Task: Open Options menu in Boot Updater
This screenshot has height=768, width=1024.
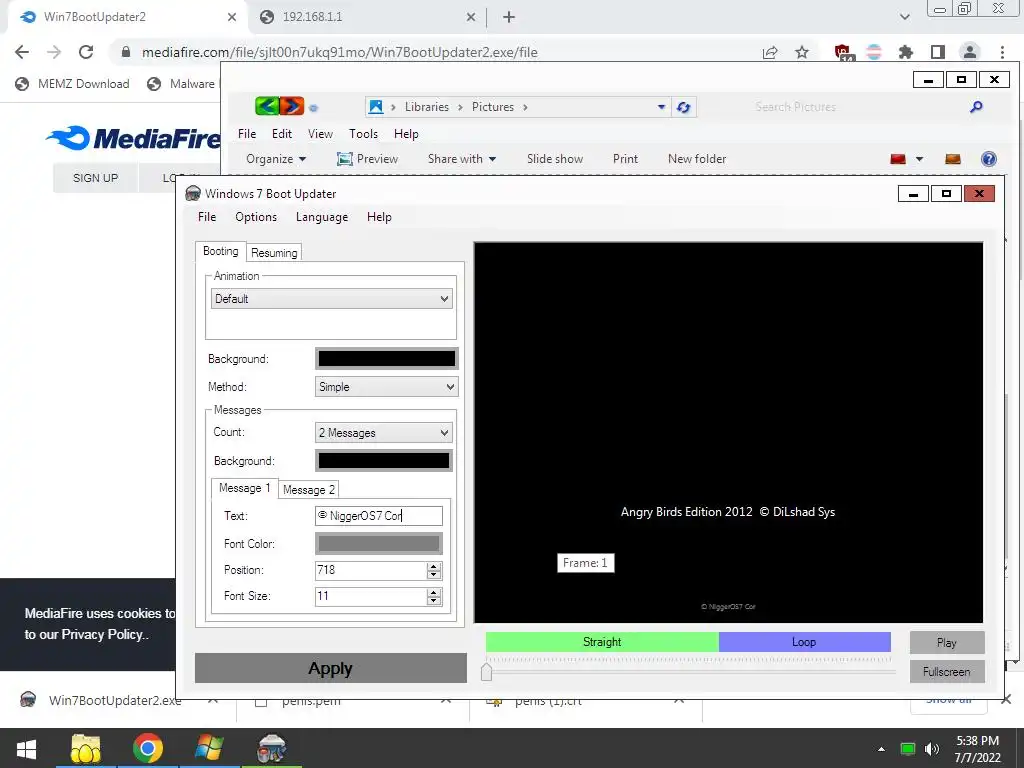Action: pos(256,217)
